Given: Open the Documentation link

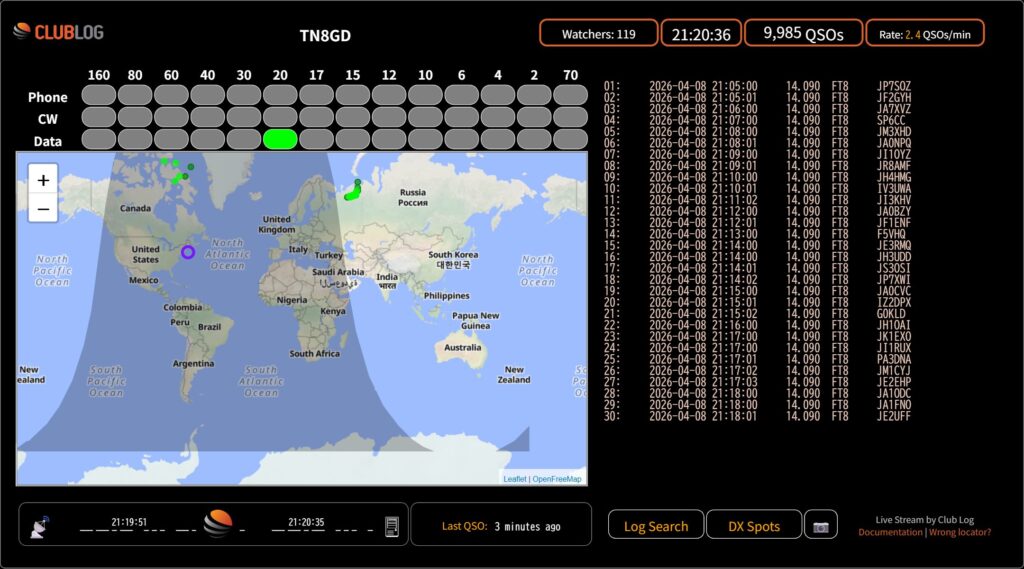Looking at the screenshot, I should [x=890, y=532].
